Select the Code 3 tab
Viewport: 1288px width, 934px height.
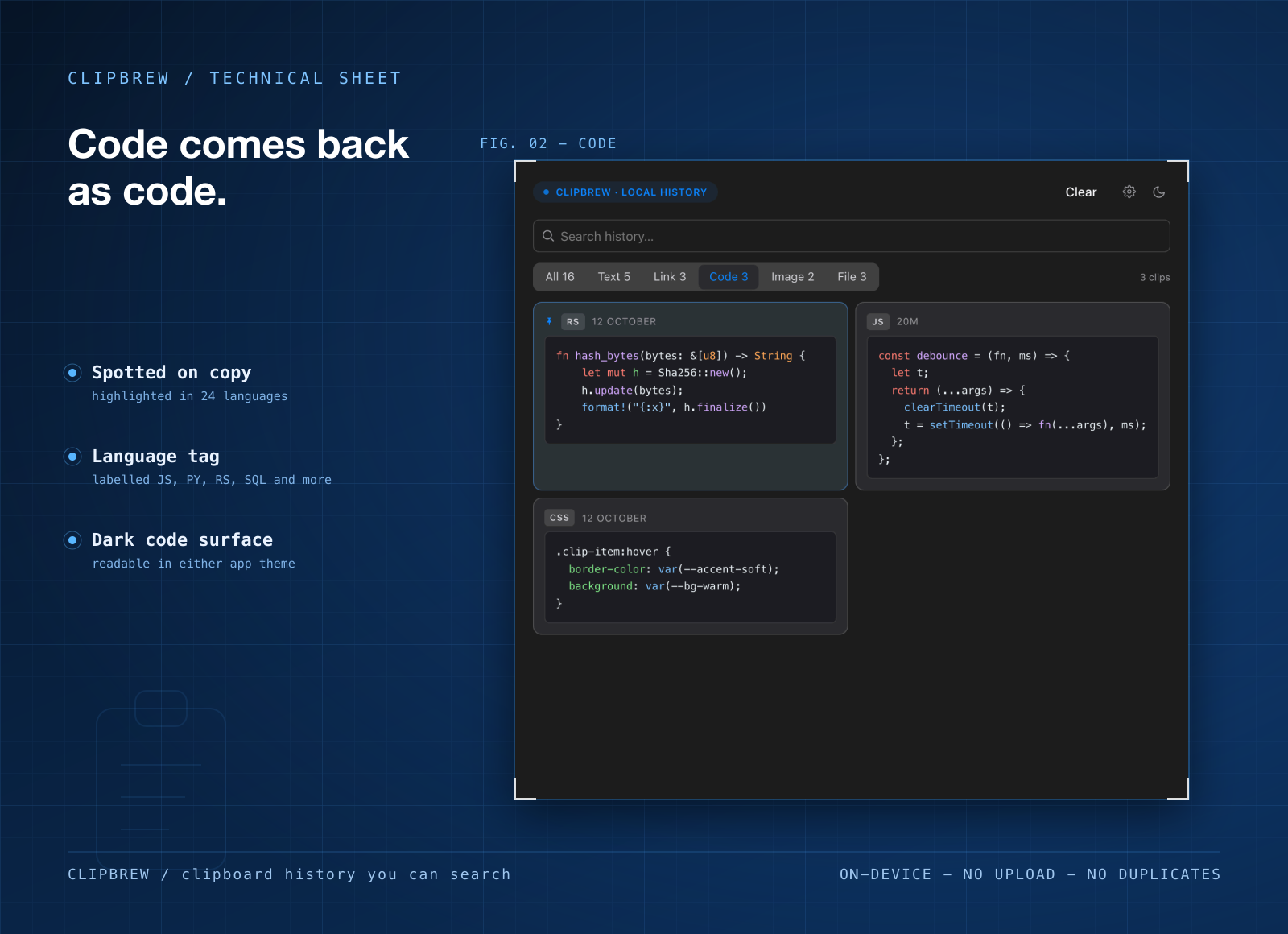(x=729, y=277)
